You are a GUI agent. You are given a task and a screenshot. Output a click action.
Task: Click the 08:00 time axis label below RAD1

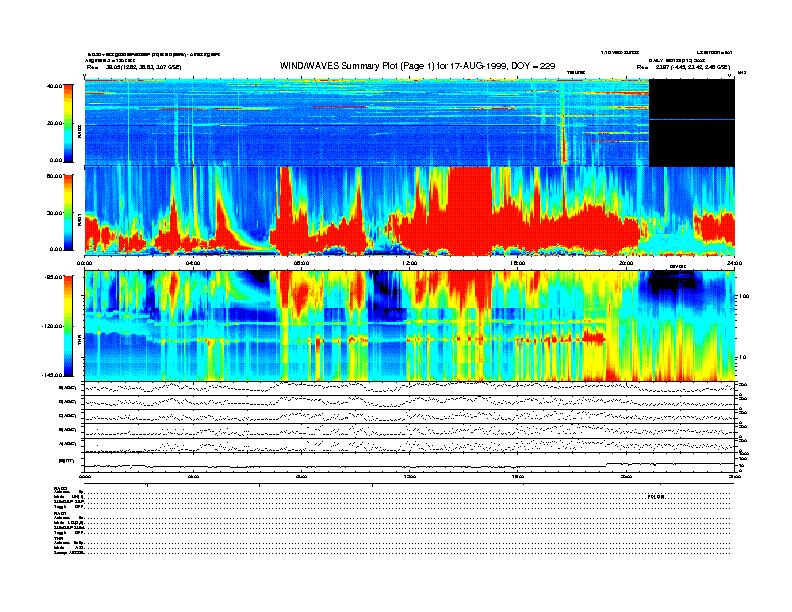click(x=301, y=263)
